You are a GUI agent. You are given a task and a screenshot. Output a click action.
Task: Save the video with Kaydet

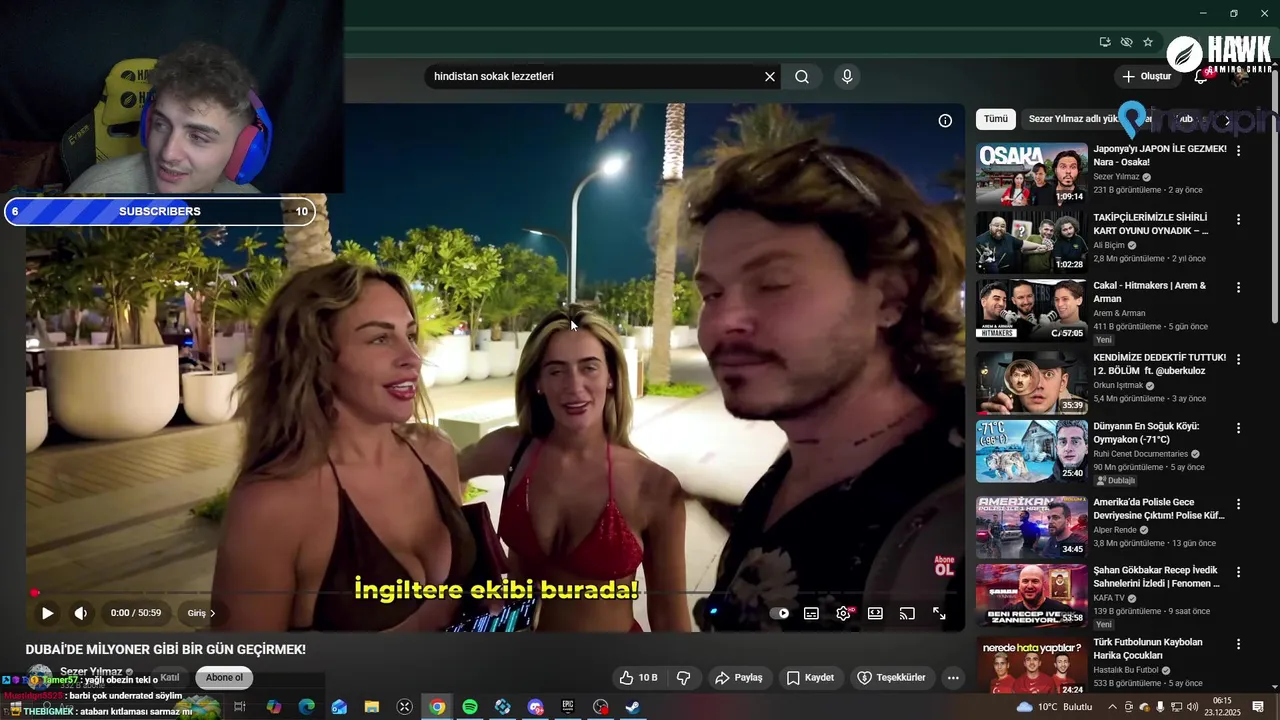810,677
